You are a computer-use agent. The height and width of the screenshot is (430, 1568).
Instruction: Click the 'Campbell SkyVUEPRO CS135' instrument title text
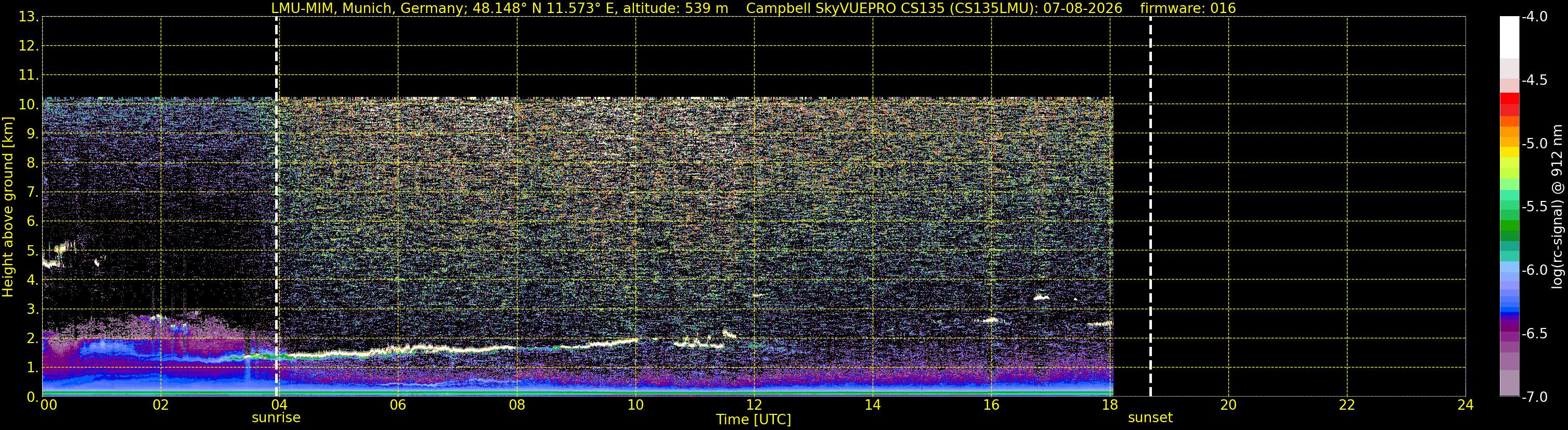[845, 8]
